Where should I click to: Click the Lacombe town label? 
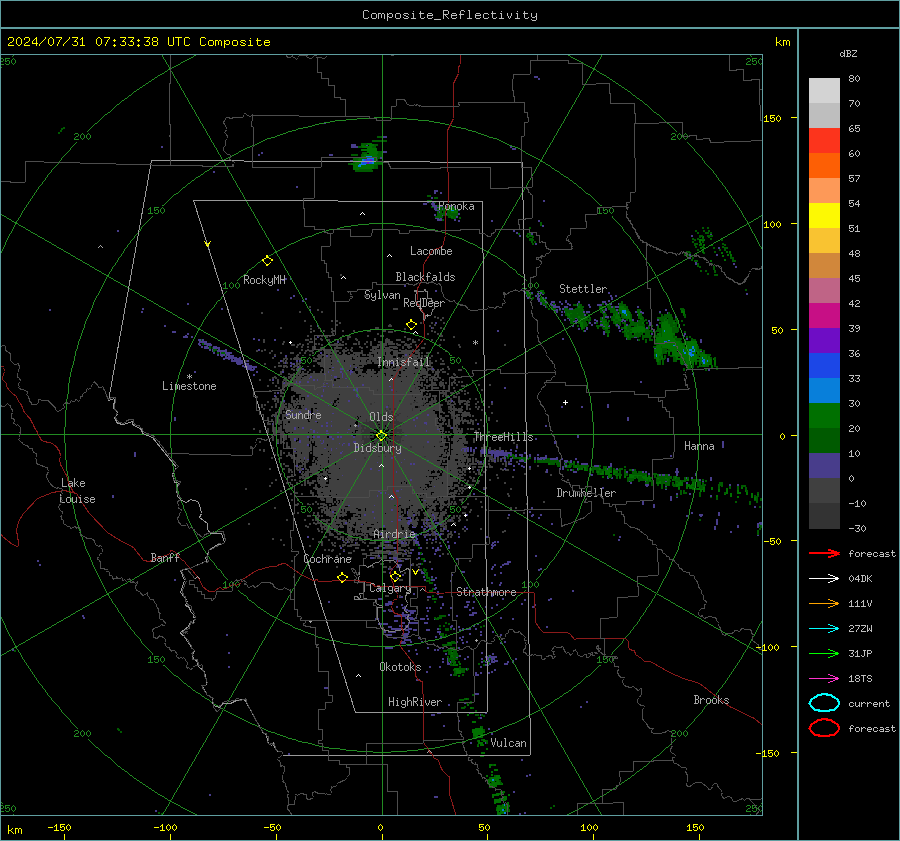[x=431, y=251]
